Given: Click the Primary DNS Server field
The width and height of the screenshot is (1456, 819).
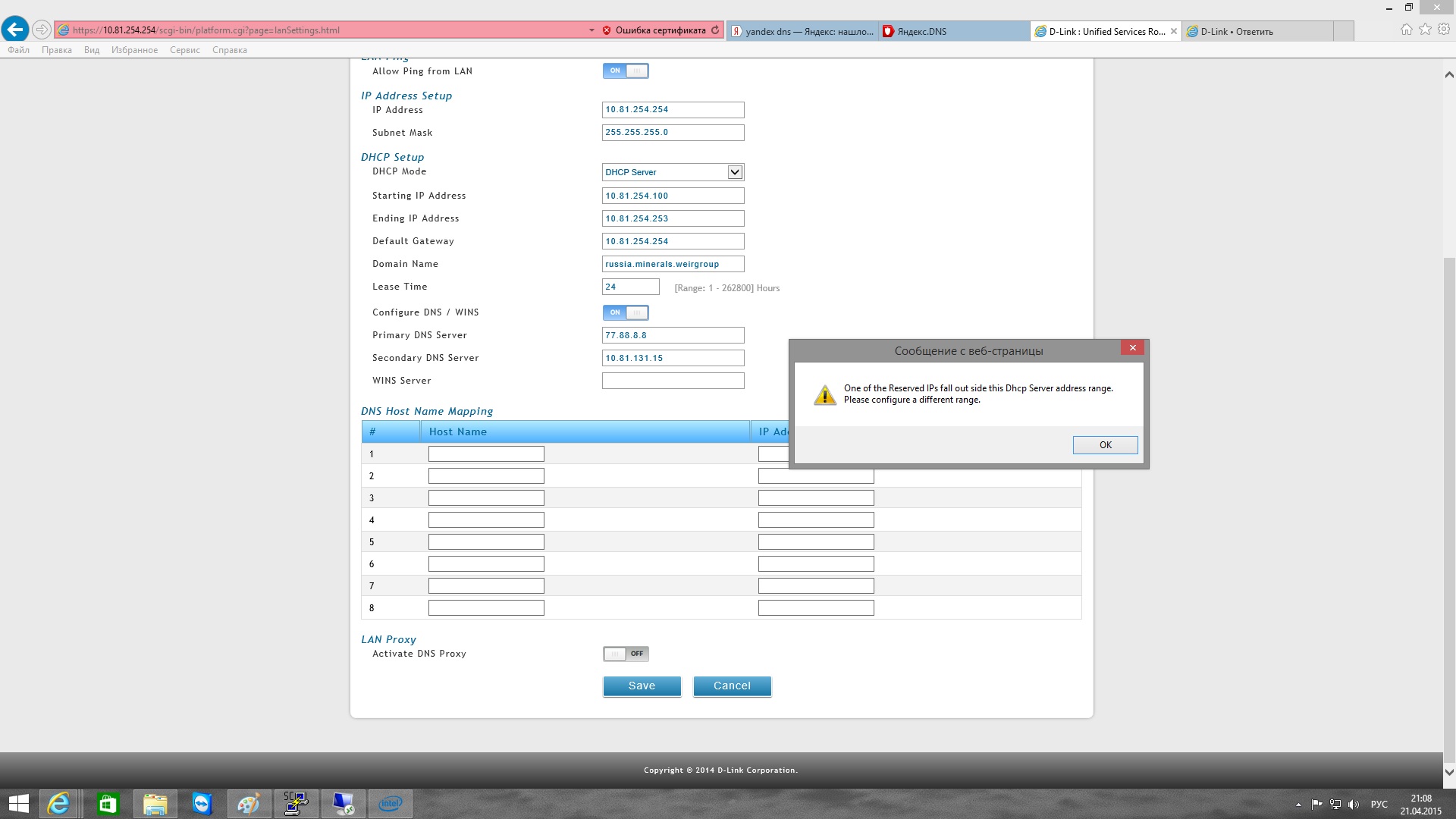Looking at the screenshot, I should 673,335.
